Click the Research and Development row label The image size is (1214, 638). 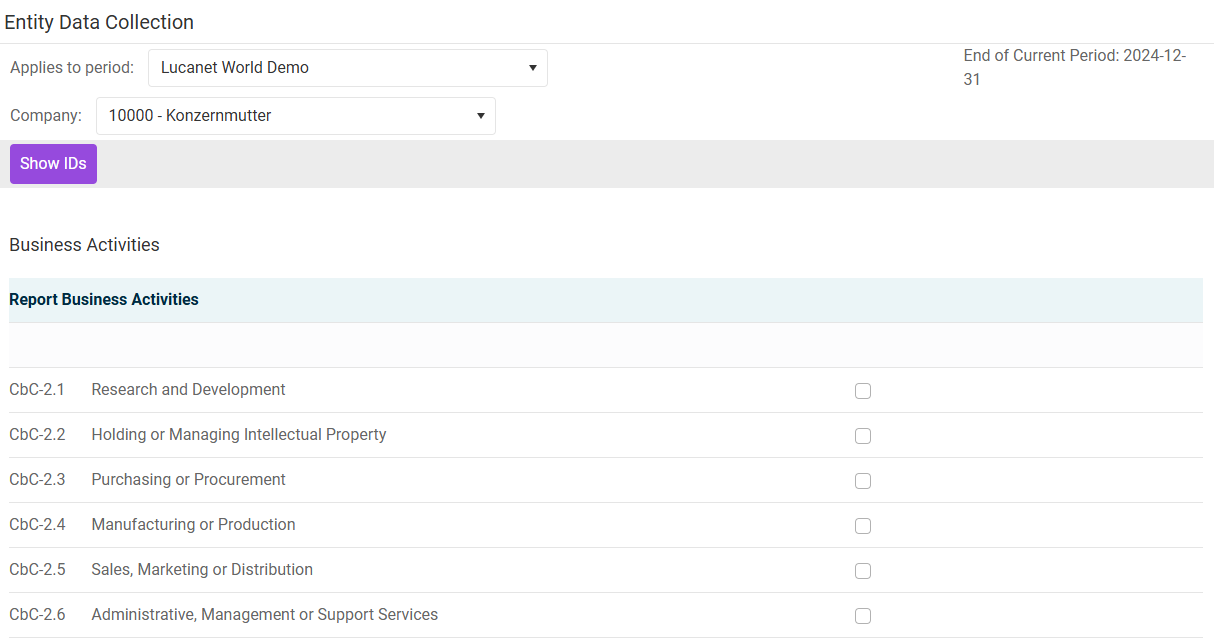click(188, 390)
